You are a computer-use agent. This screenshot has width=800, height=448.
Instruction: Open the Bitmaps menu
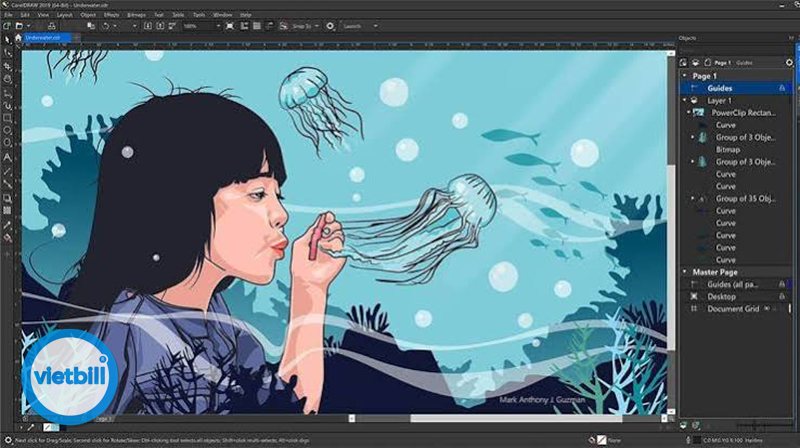pos(136,15)
